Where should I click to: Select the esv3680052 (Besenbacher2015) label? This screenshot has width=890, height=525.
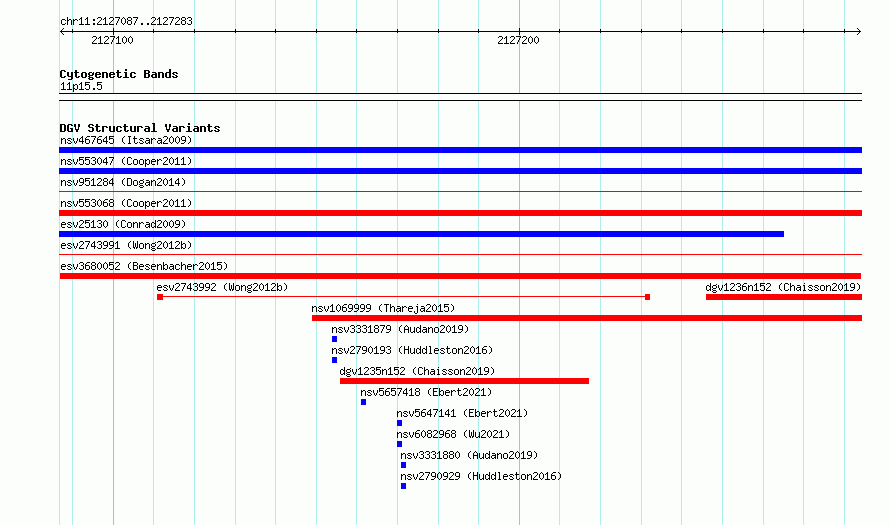point(144,266)
